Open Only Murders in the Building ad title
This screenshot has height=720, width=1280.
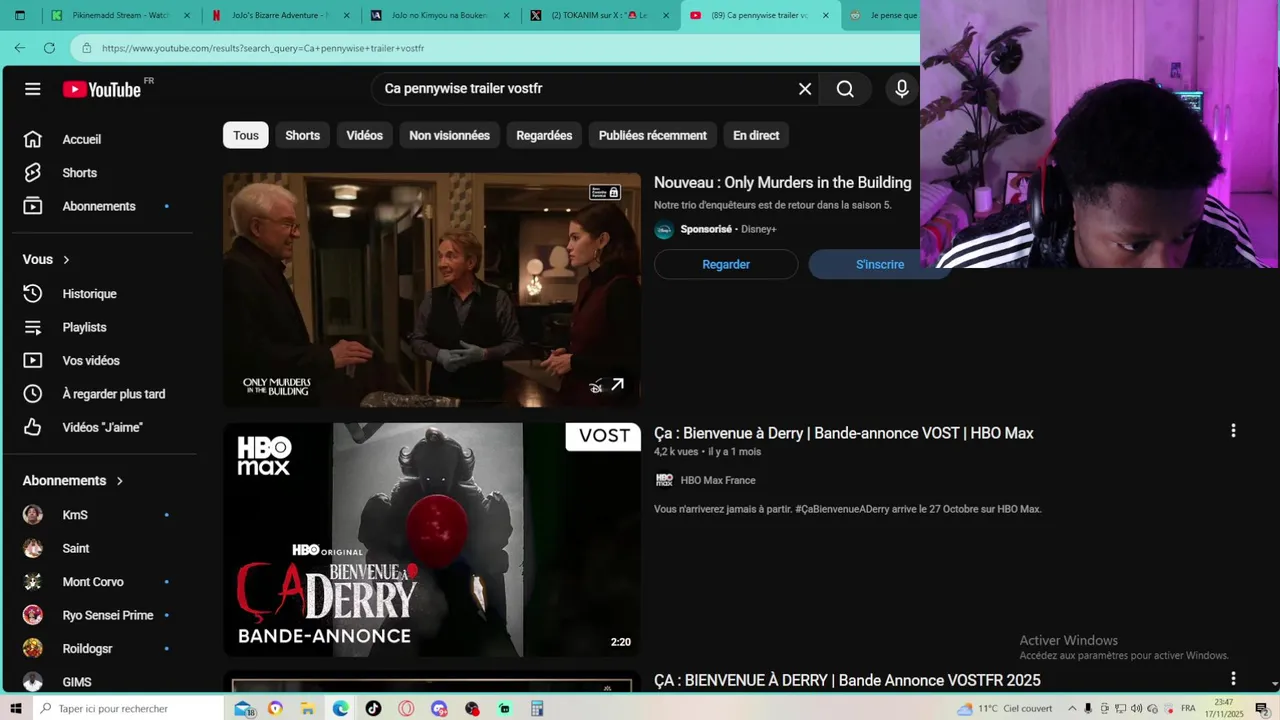(x=782, y=183)
